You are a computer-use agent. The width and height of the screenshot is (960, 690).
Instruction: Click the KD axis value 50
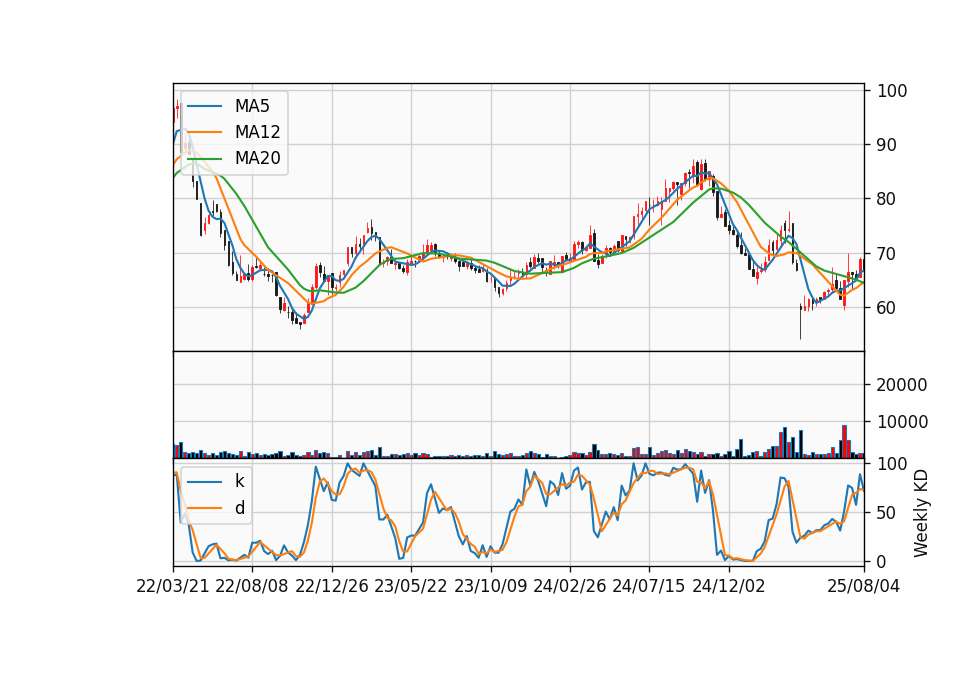[x=887, y=513]
